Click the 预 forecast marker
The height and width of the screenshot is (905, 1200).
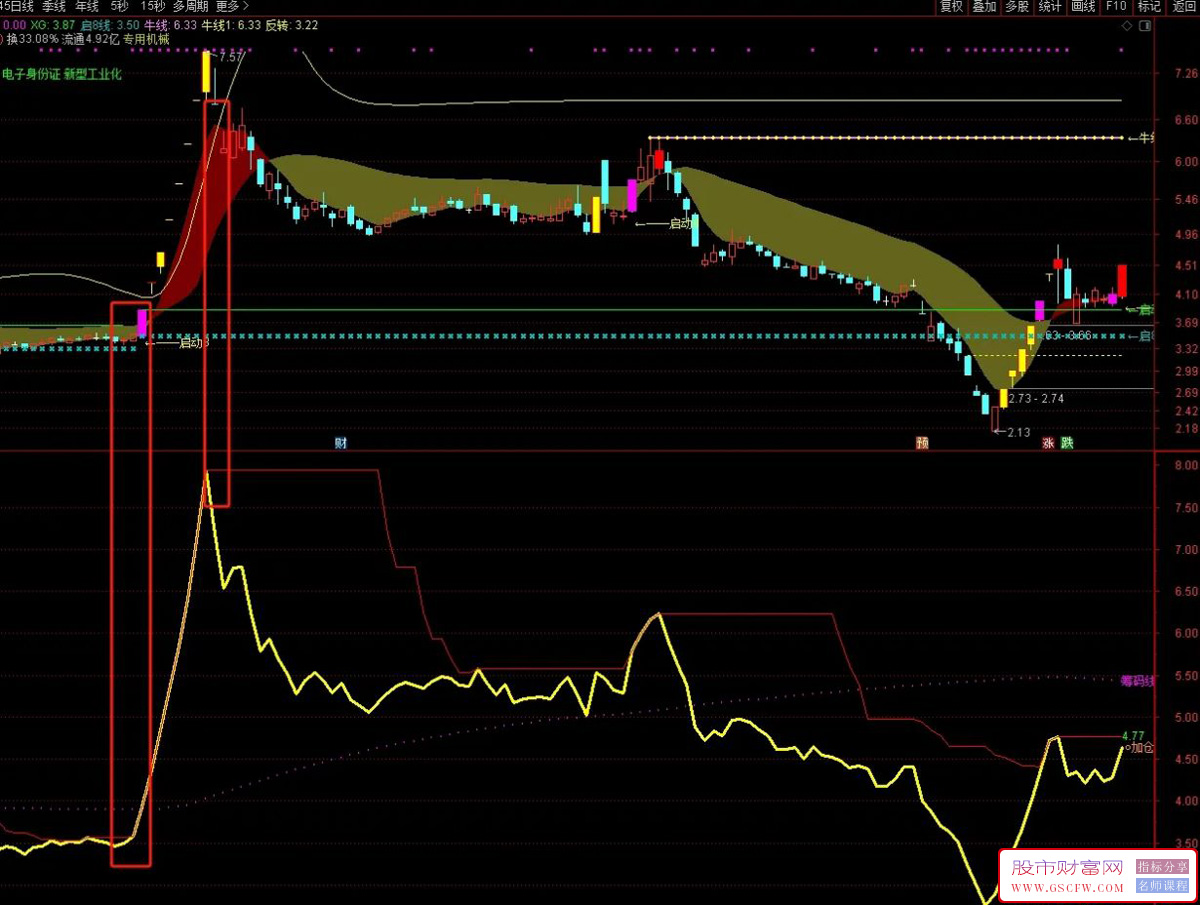point(922,442)
